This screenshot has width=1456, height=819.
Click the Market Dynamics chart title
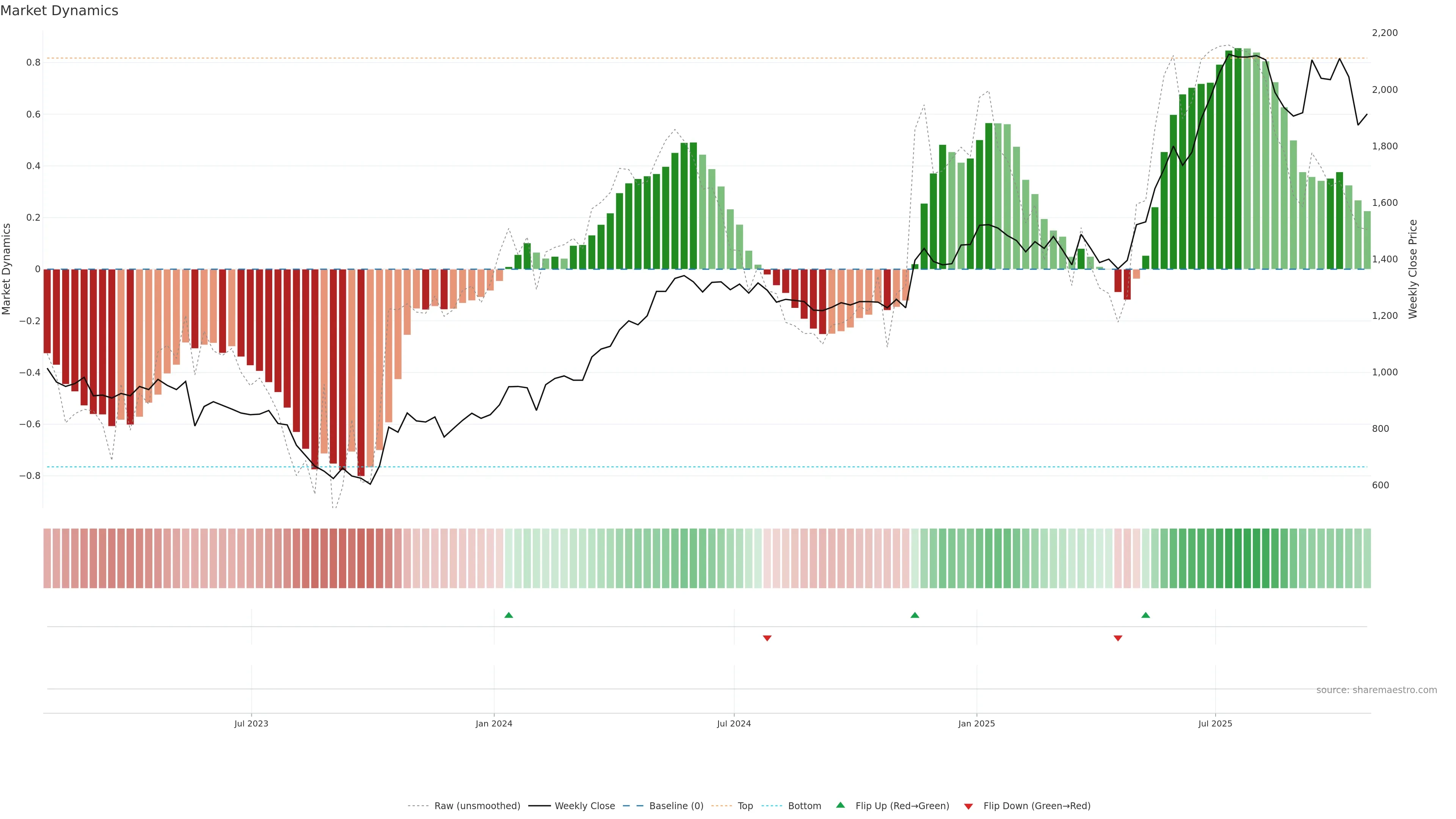pos(60,11)
